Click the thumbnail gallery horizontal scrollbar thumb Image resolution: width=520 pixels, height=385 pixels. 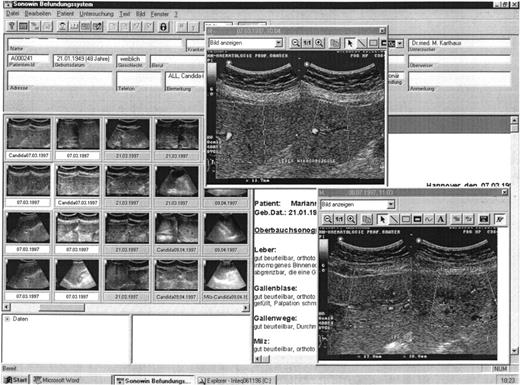[x=62, y=307]
